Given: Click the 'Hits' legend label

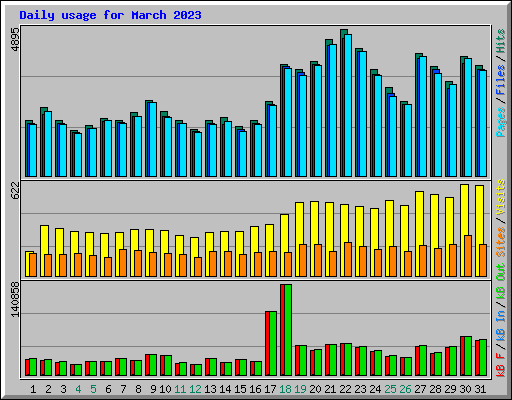Looking at the screenshot, I should (x=501, y=41).
